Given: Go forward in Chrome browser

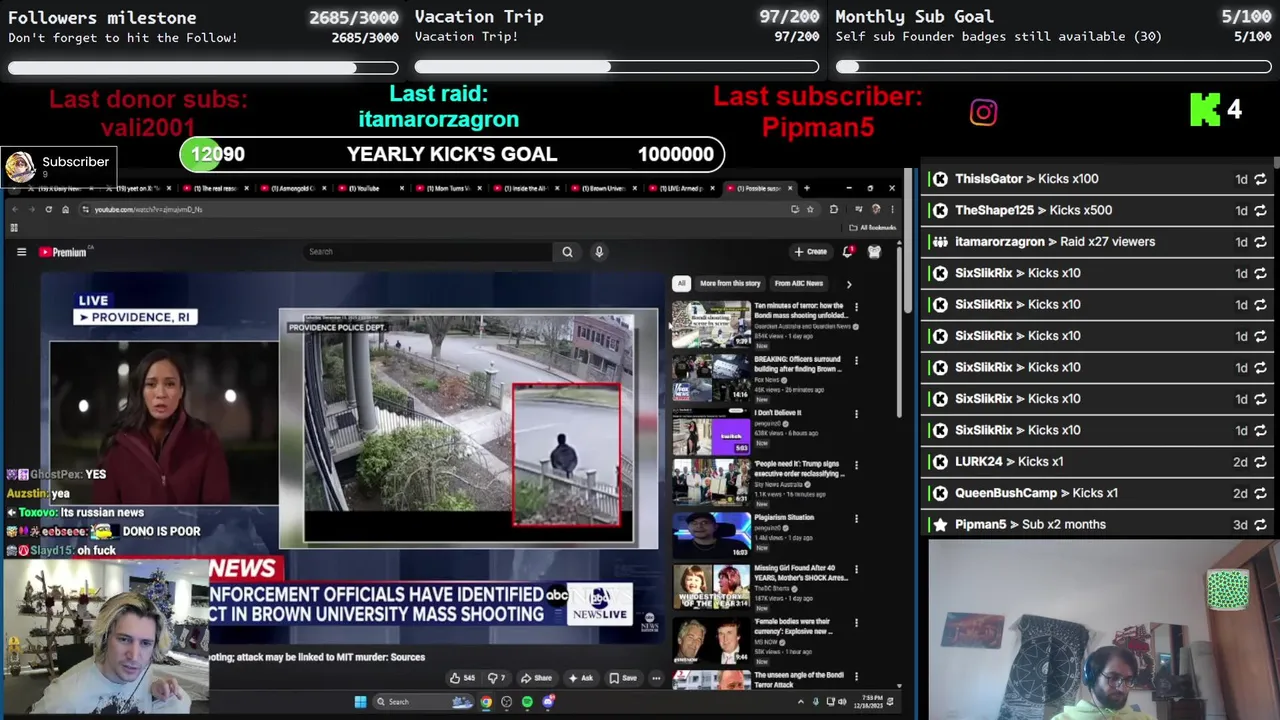Looking at the screenshot, I should point(31,209).
